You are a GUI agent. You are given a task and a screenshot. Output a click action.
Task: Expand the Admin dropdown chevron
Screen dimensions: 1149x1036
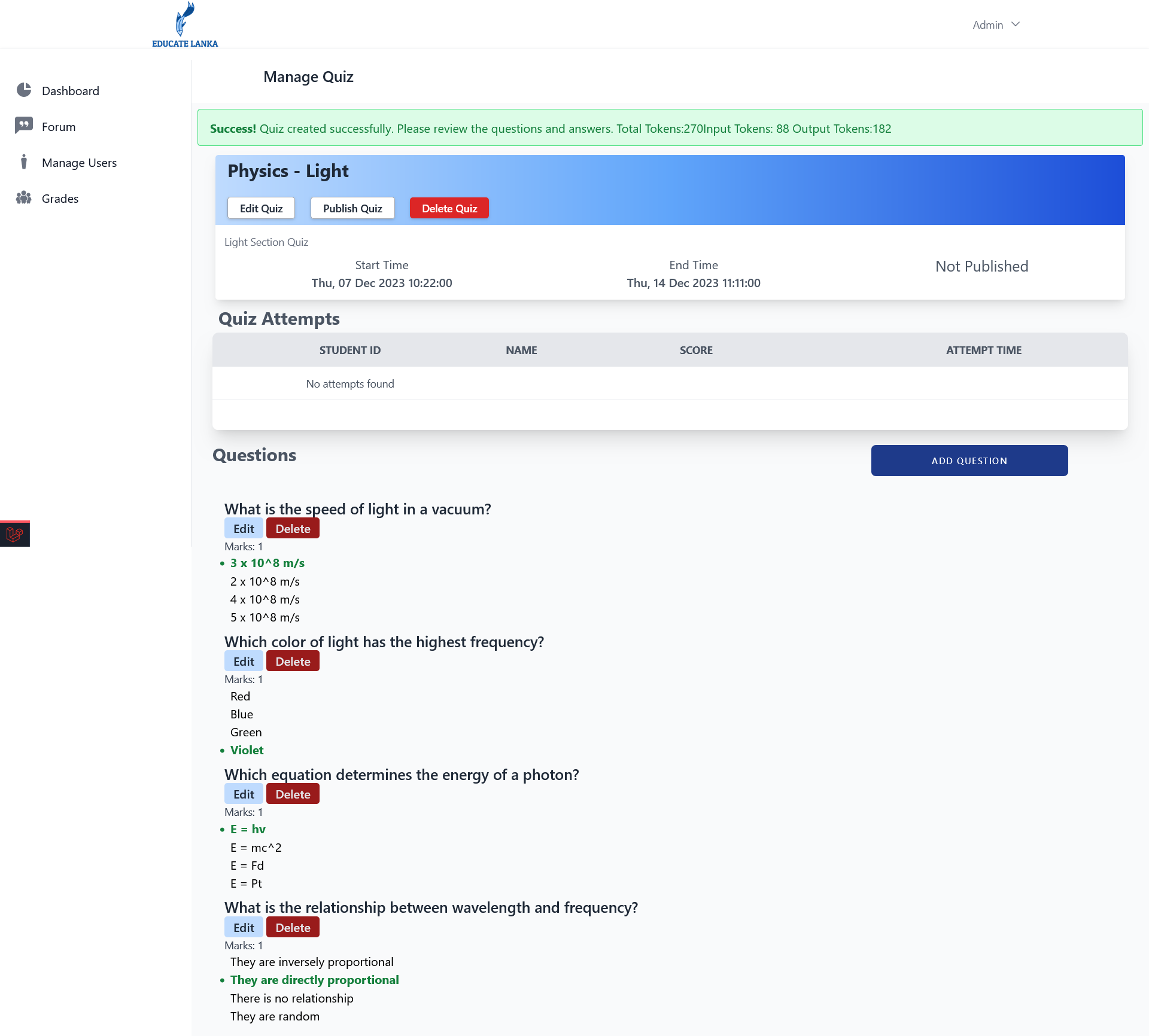point(1016,25)
